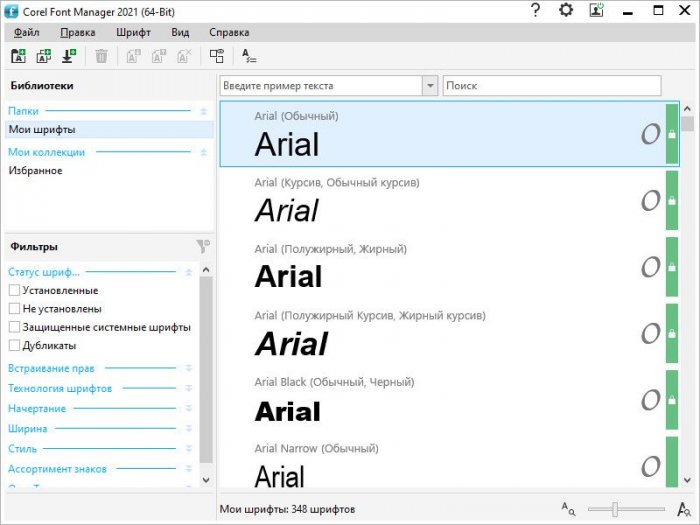This screenshot has height=525, width=700.
Task: Click the font list view options icon
Action: (x=217, y=56)
